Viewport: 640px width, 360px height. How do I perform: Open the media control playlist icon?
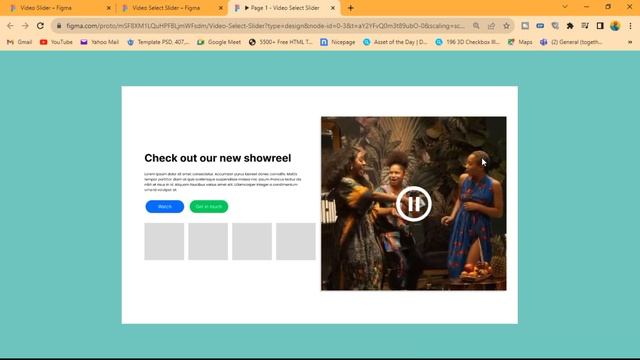tap(585, 26)
